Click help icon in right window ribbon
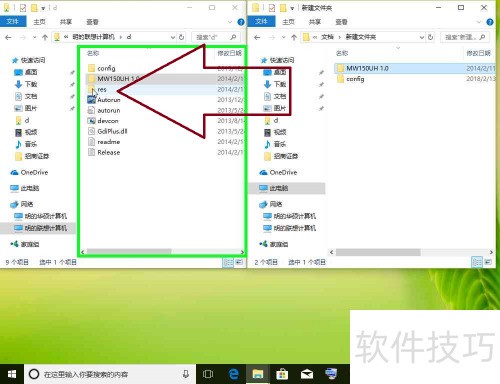Viewport: 500px width, 384px height. click(x=490, y=22)
